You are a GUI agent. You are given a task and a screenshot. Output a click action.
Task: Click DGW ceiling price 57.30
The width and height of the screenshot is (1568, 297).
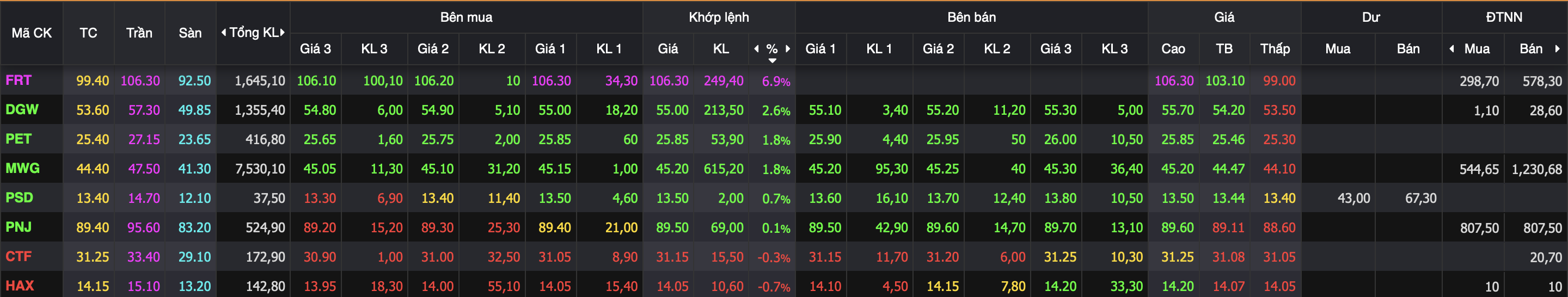click(144, 110)
